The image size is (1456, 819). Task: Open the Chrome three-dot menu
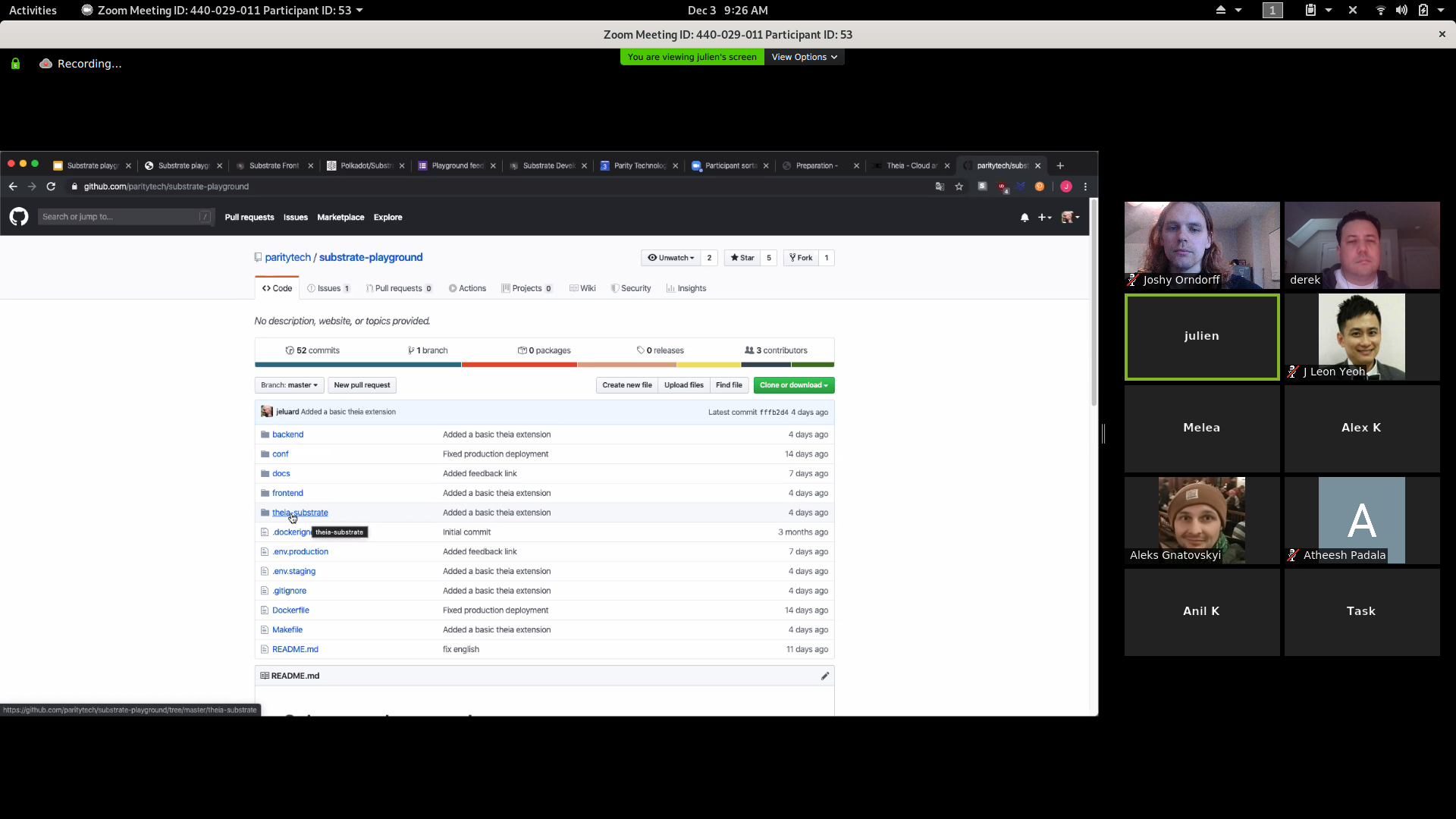tap(1085, 187)
